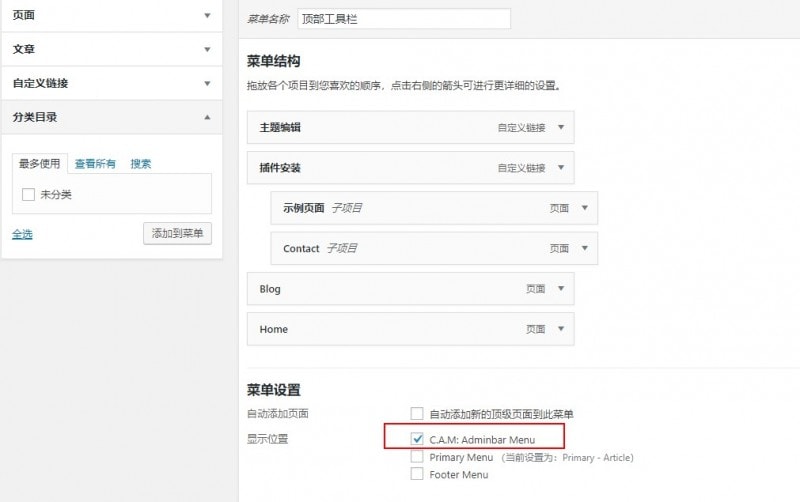This screenshot has height=502, width=800.
Task: Switch to the 查看所有 tab
Action: pyautogui.click(x=95, y=164)
